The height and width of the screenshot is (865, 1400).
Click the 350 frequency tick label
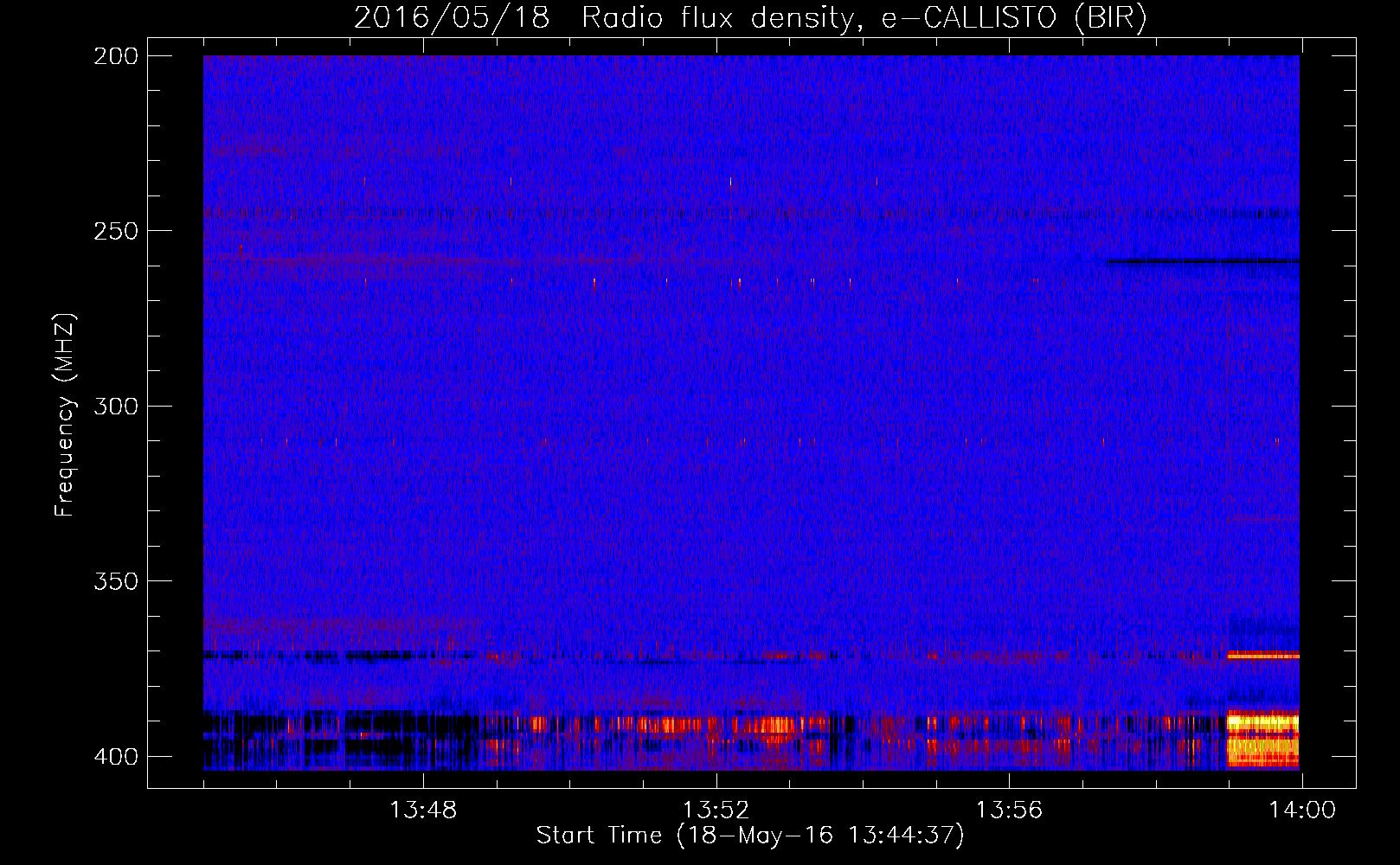click(116, 581)
